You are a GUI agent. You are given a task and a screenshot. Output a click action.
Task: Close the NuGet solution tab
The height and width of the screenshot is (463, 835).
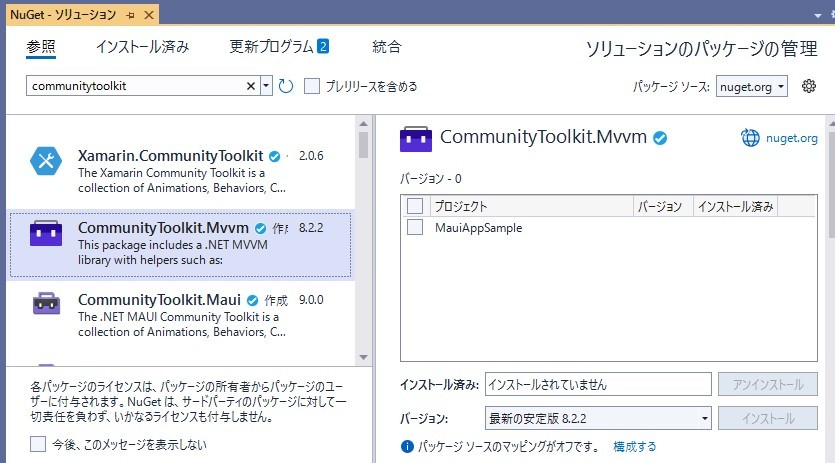(149, 15)
